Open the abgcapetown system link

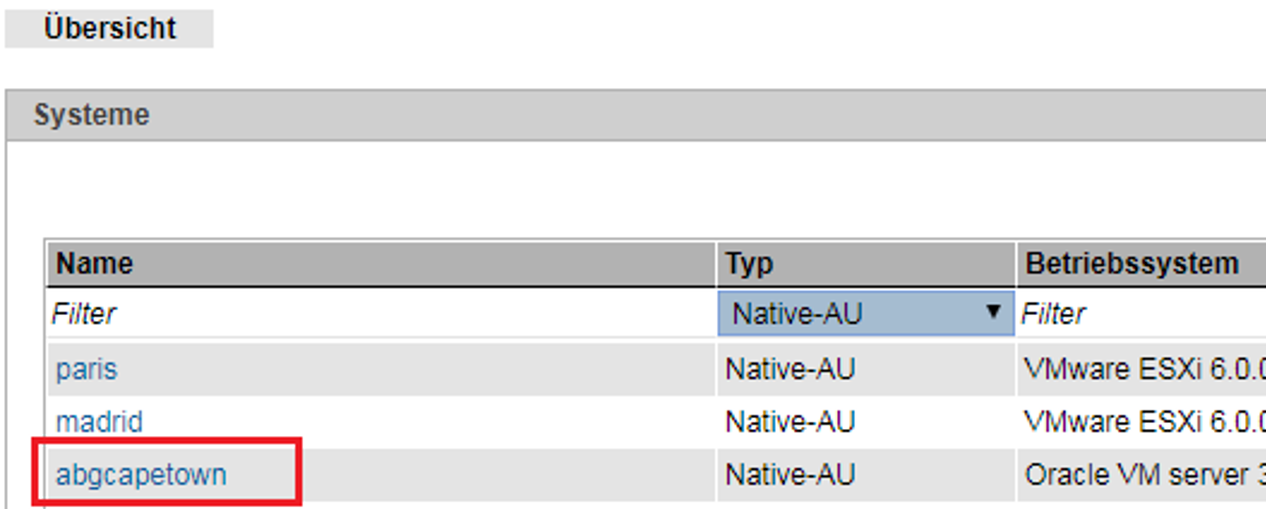tap(141, 474)
